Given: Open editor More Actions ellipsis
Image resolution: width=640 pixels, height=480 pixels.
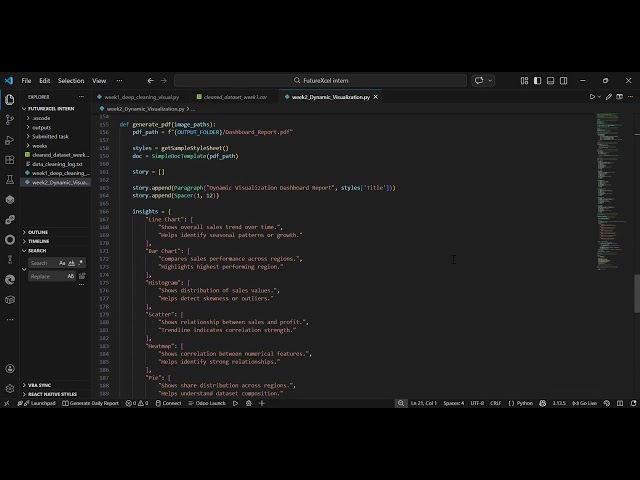Looking at the screenshot, I should 631,97.
